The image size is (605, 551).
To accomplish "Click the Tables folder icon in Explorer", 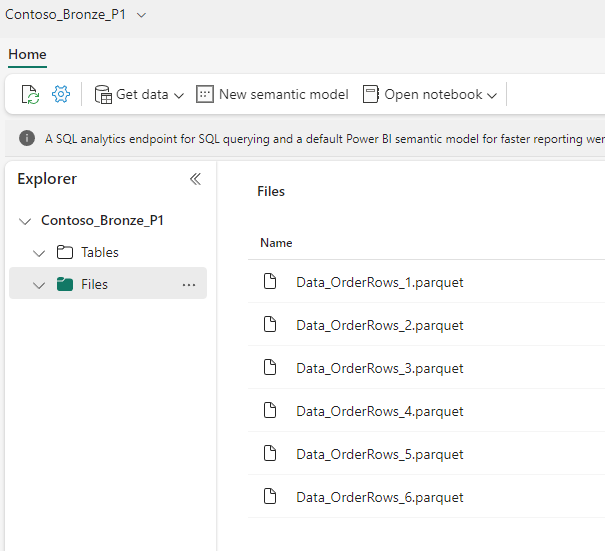I will tap(65, 252).
